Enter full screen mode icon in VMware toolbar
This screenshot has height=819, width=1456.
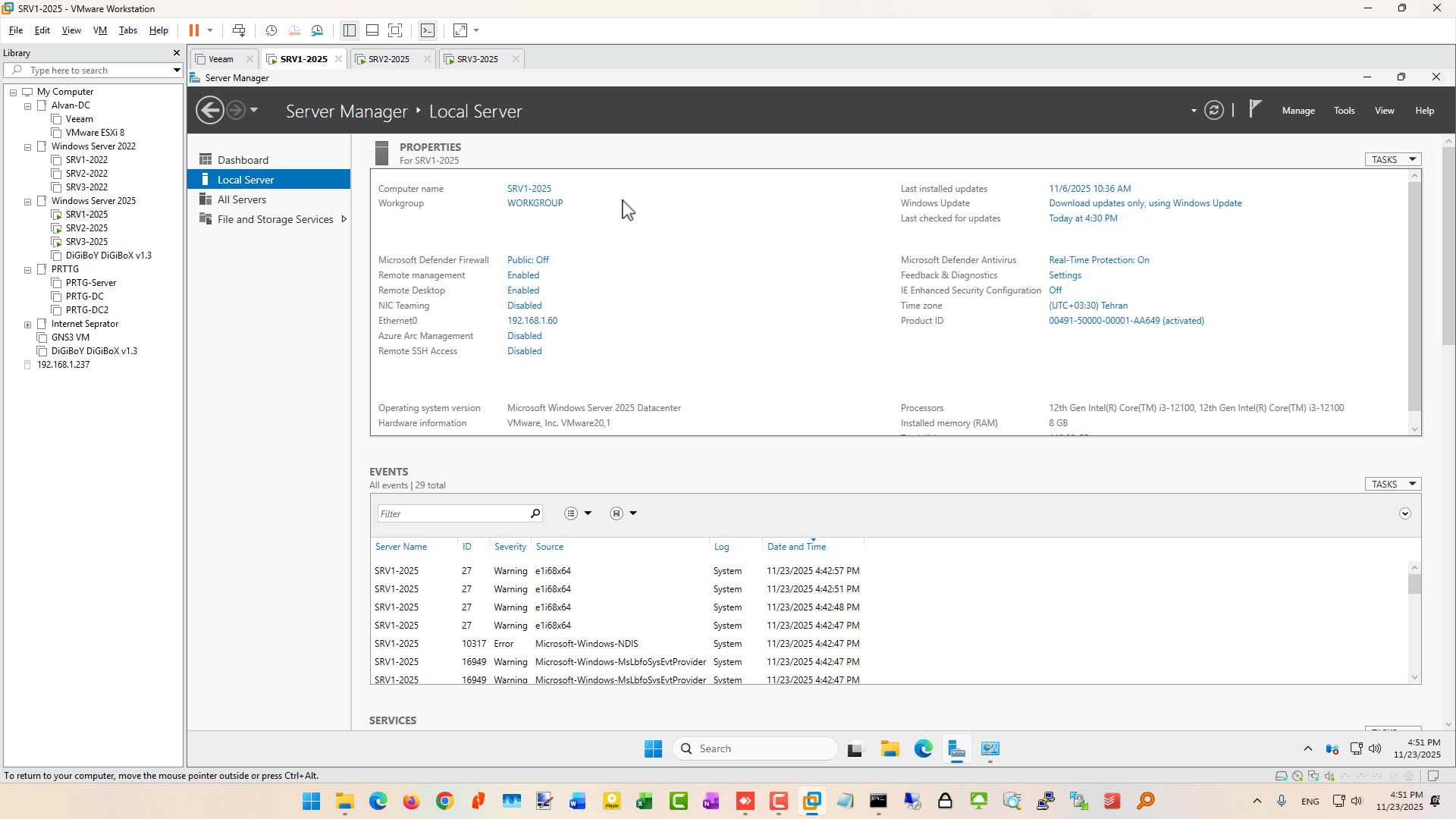(x=395, y=30)
